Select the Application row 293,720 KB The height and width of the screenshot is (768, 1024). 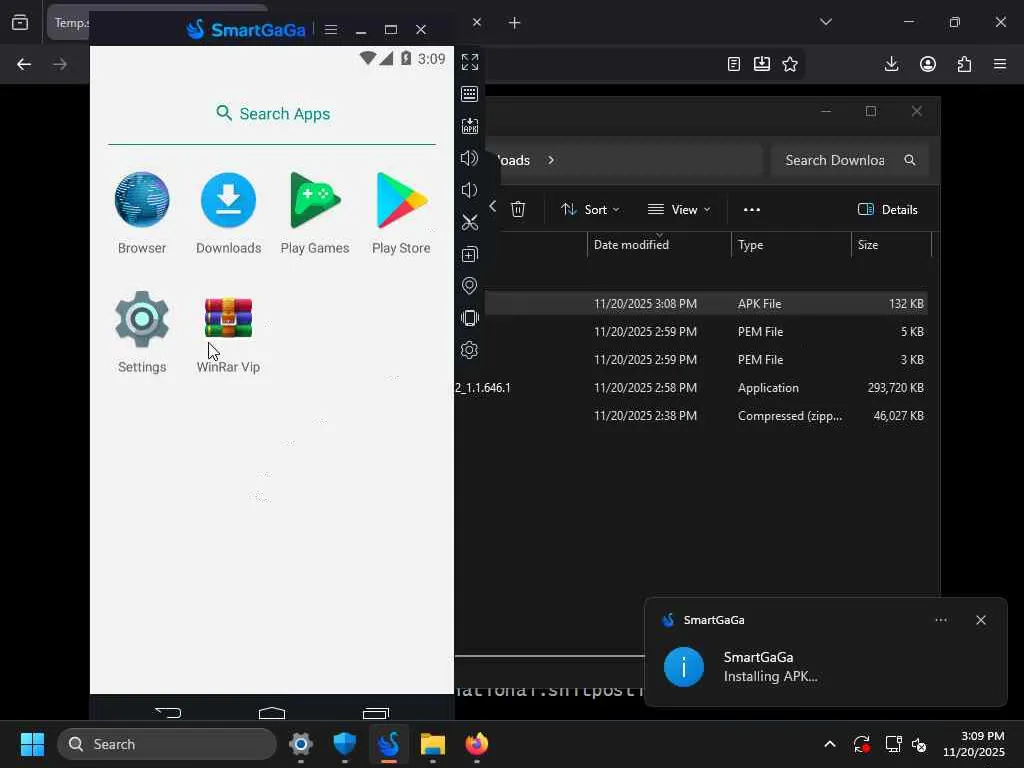[x=691, y=388]
